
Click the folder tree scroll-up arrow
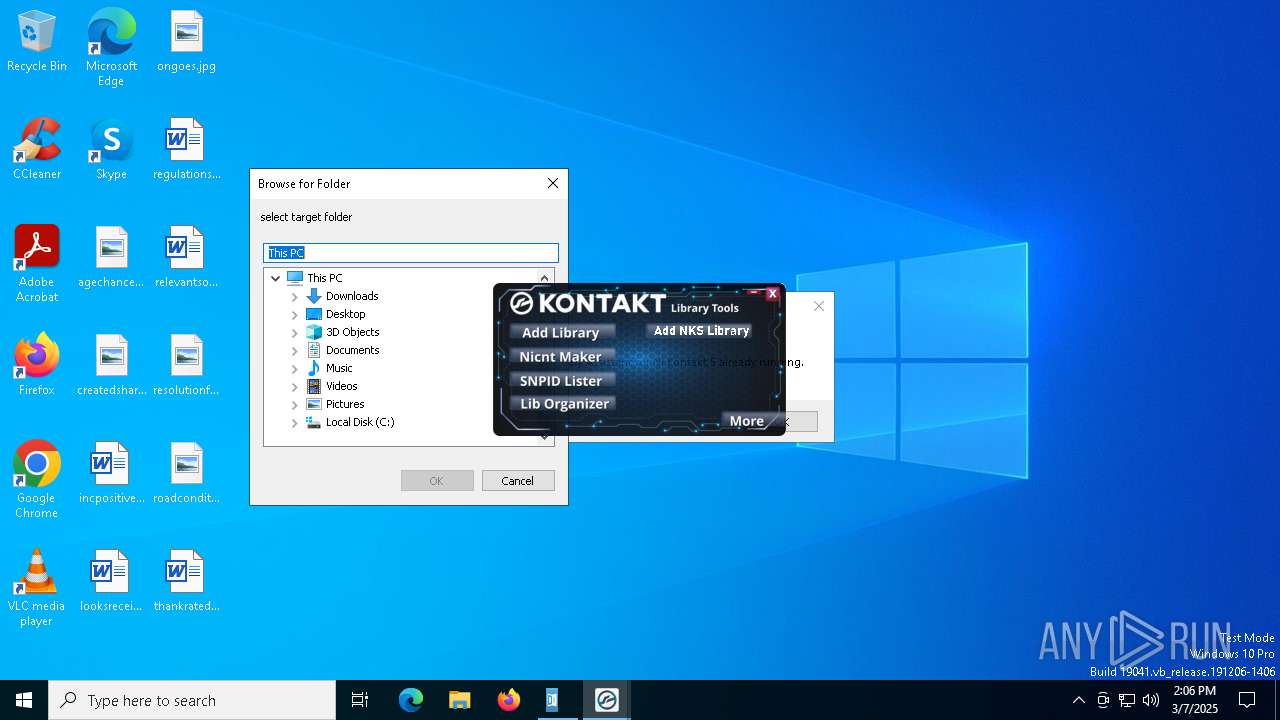click(x=545, y=278)
